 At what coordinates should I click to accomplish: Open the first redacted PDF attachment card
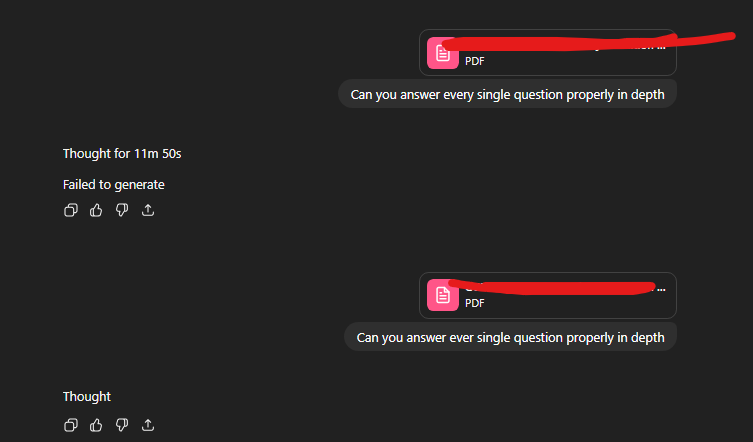coord(548,52)
